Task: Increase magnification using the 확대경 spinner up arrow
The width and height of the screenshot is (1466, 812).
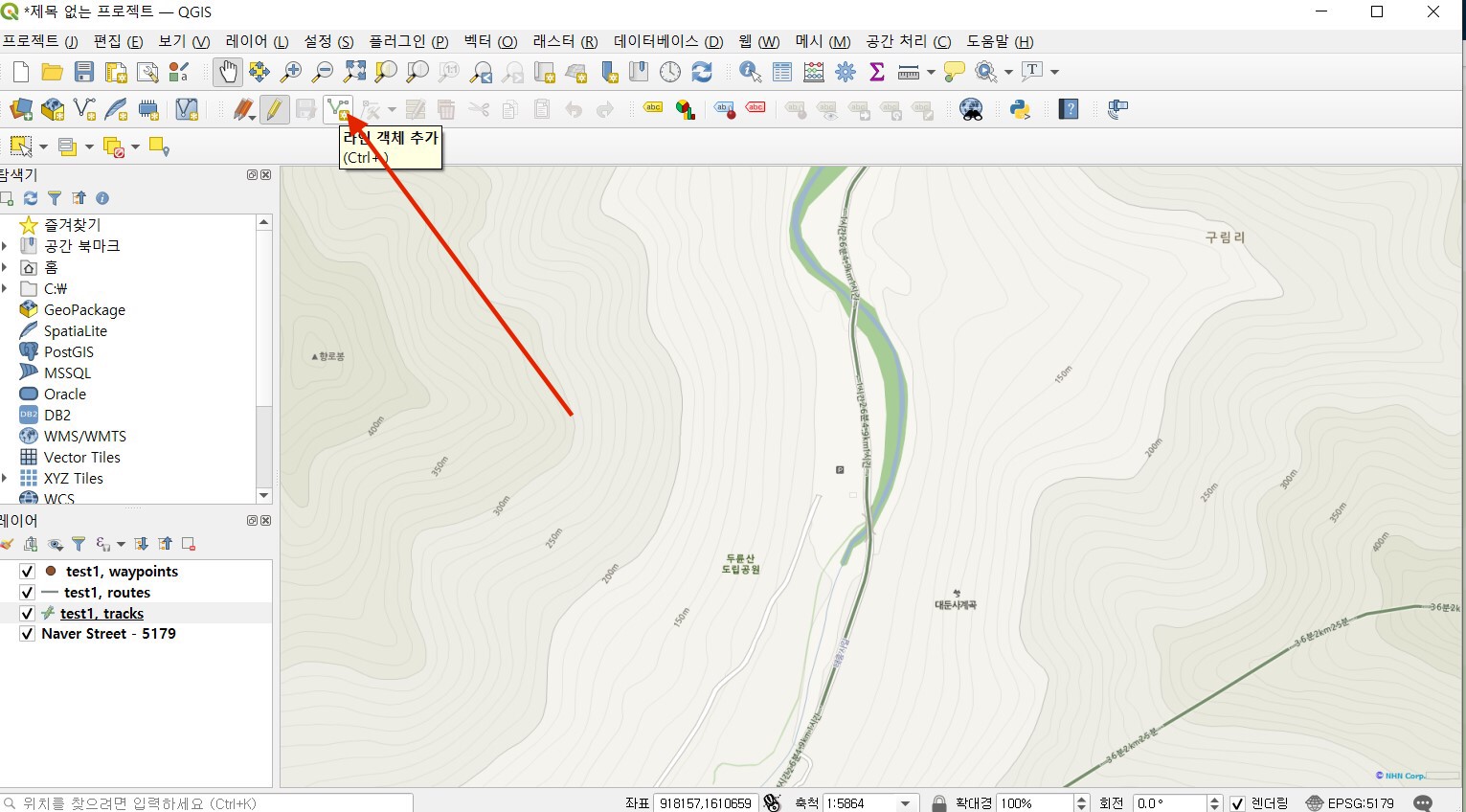Action: point(1082,800)
